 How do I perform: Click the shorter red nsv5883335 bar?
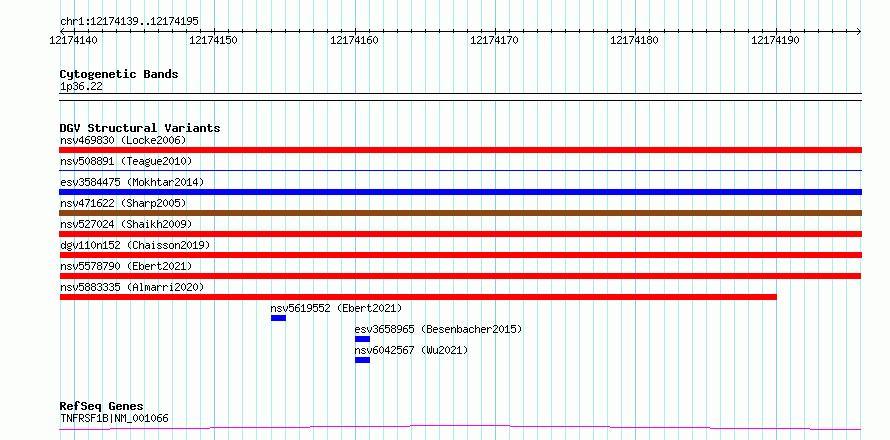pyautogui.click(x=418, y=297)
